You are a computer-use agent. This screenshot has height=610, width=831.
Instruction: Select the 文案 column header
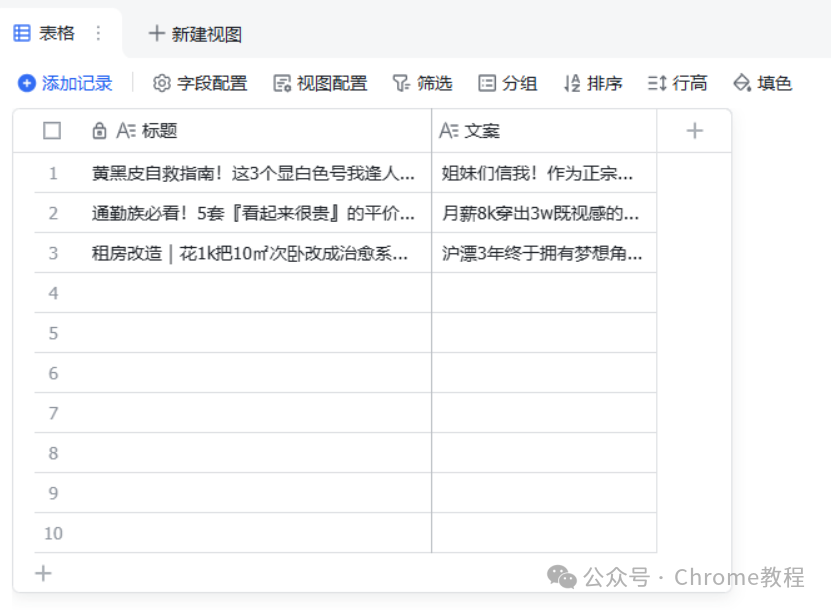(544, 130)
